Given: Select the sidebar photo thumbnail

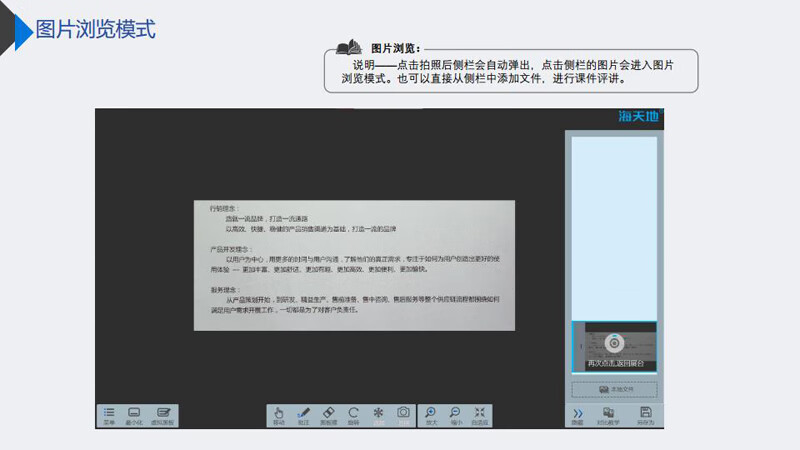Looking at the screenshot, I should [x=614, y=347].
